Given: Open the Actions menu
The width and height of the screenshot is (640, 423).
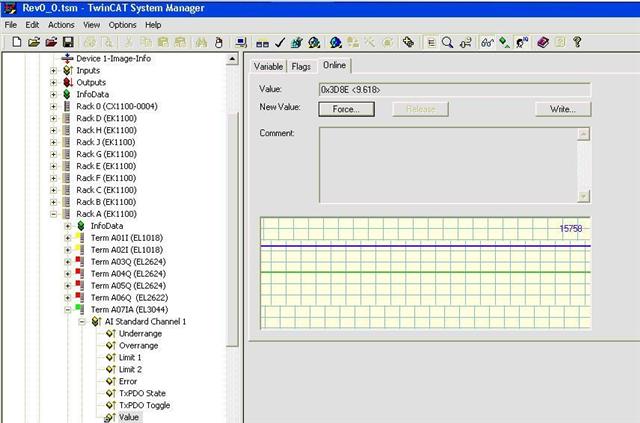Looking at the screenshot, I should [x=61, y=25].
